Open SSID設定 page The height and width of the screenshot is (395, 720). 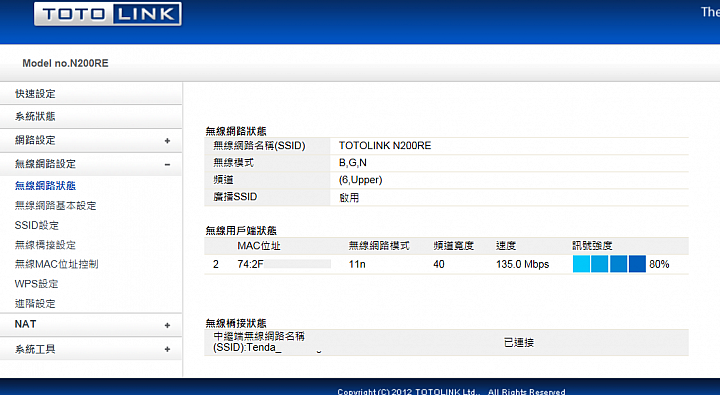[x=37, y=225]
